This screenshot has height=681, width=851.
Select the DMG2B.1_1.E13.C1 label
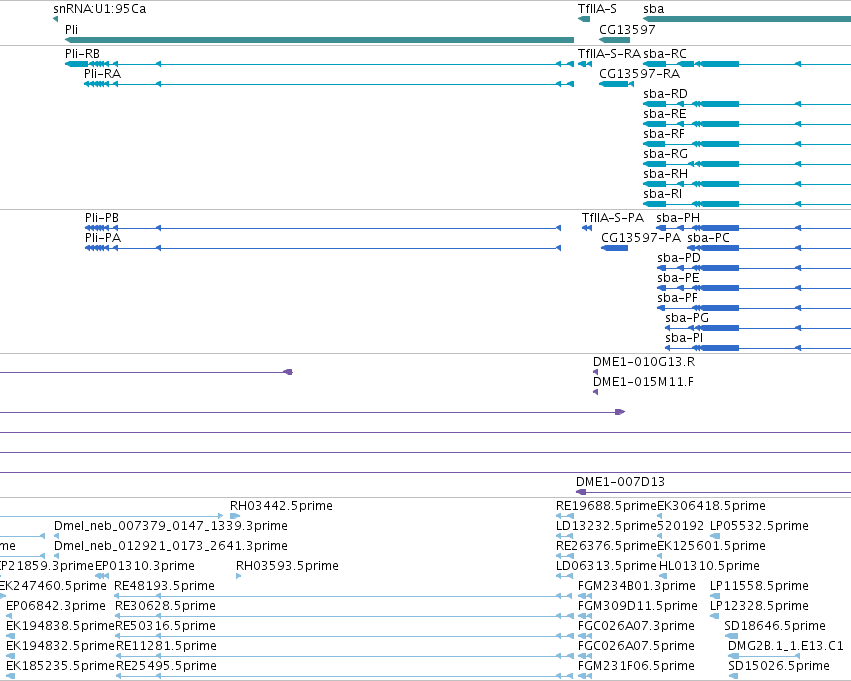[786, 647]
